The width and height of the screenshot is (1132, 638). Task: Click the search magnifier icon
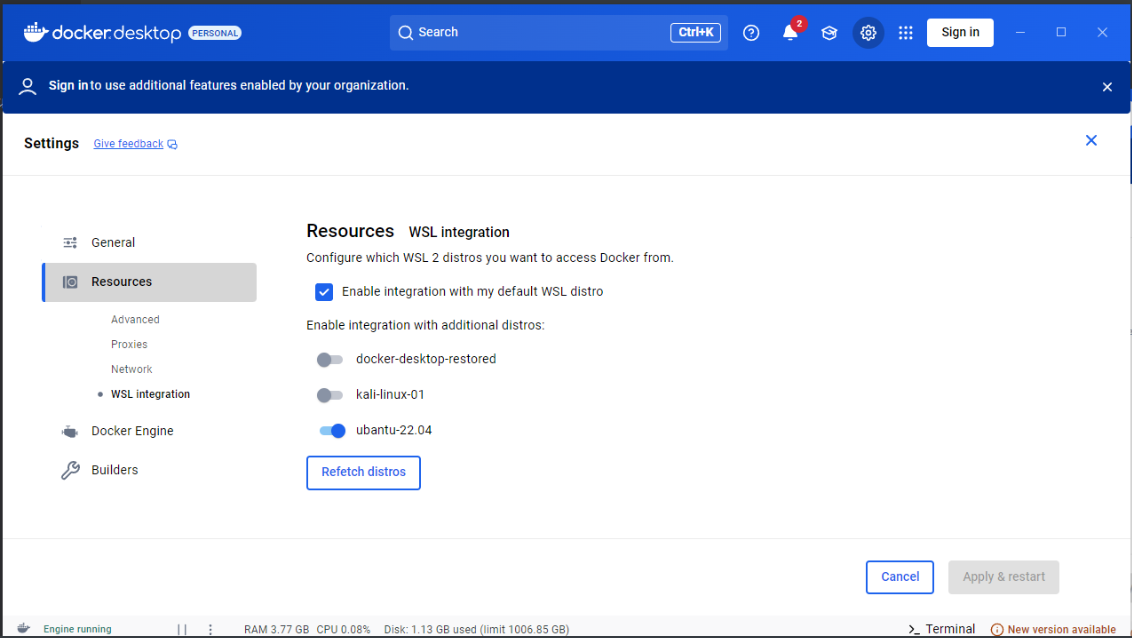[x=406, y=32]
